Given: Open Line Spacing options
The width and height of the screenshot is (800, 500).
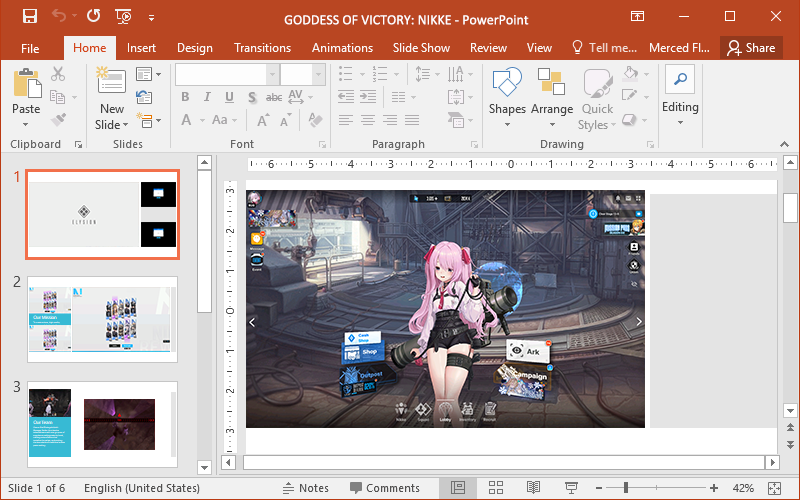Looking at the screenshot, I should pyautogui.click(x=427, y=74).
